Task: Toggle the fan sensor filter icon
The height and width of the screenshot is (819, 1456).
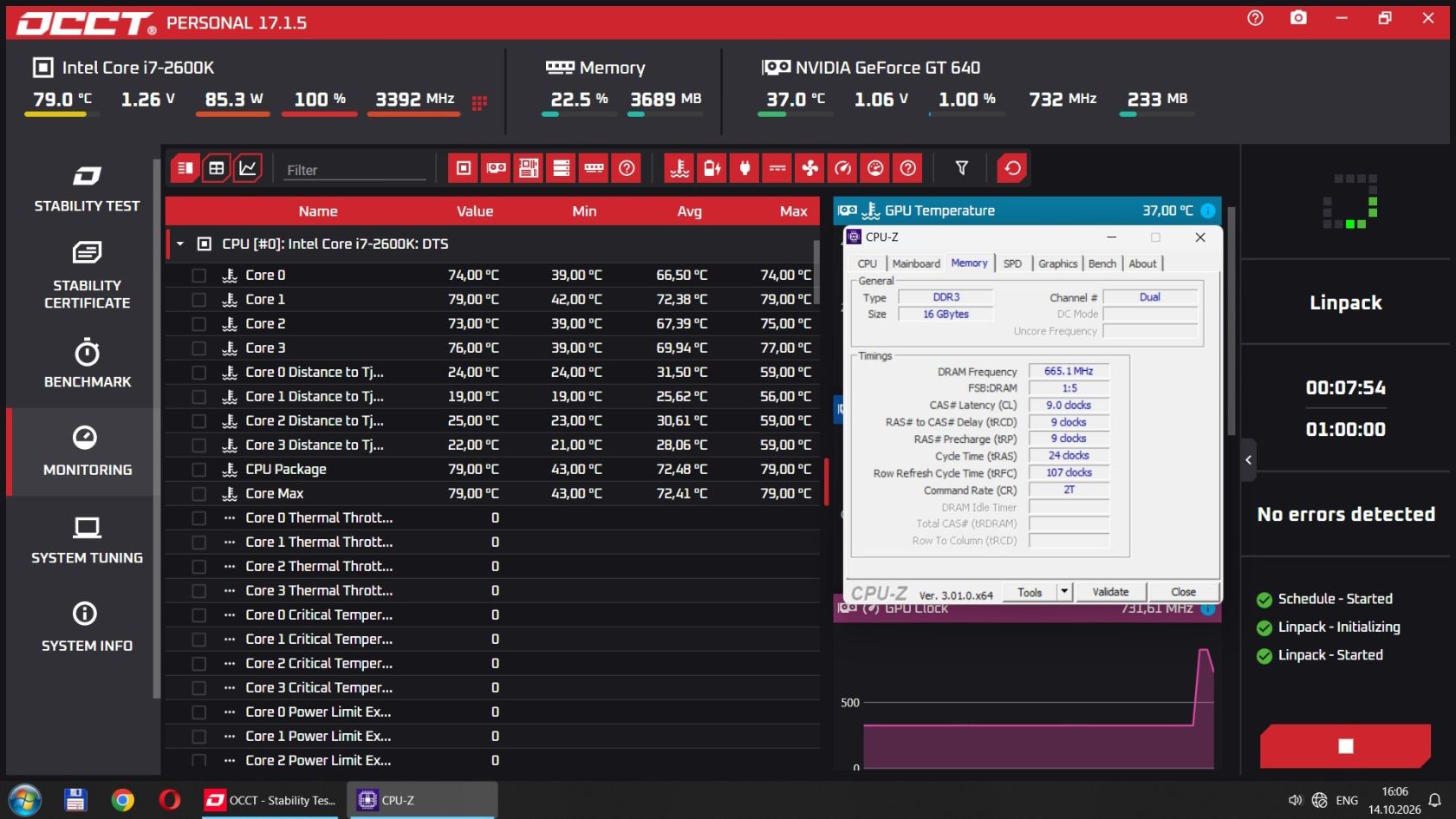Action: coord(809,168)
